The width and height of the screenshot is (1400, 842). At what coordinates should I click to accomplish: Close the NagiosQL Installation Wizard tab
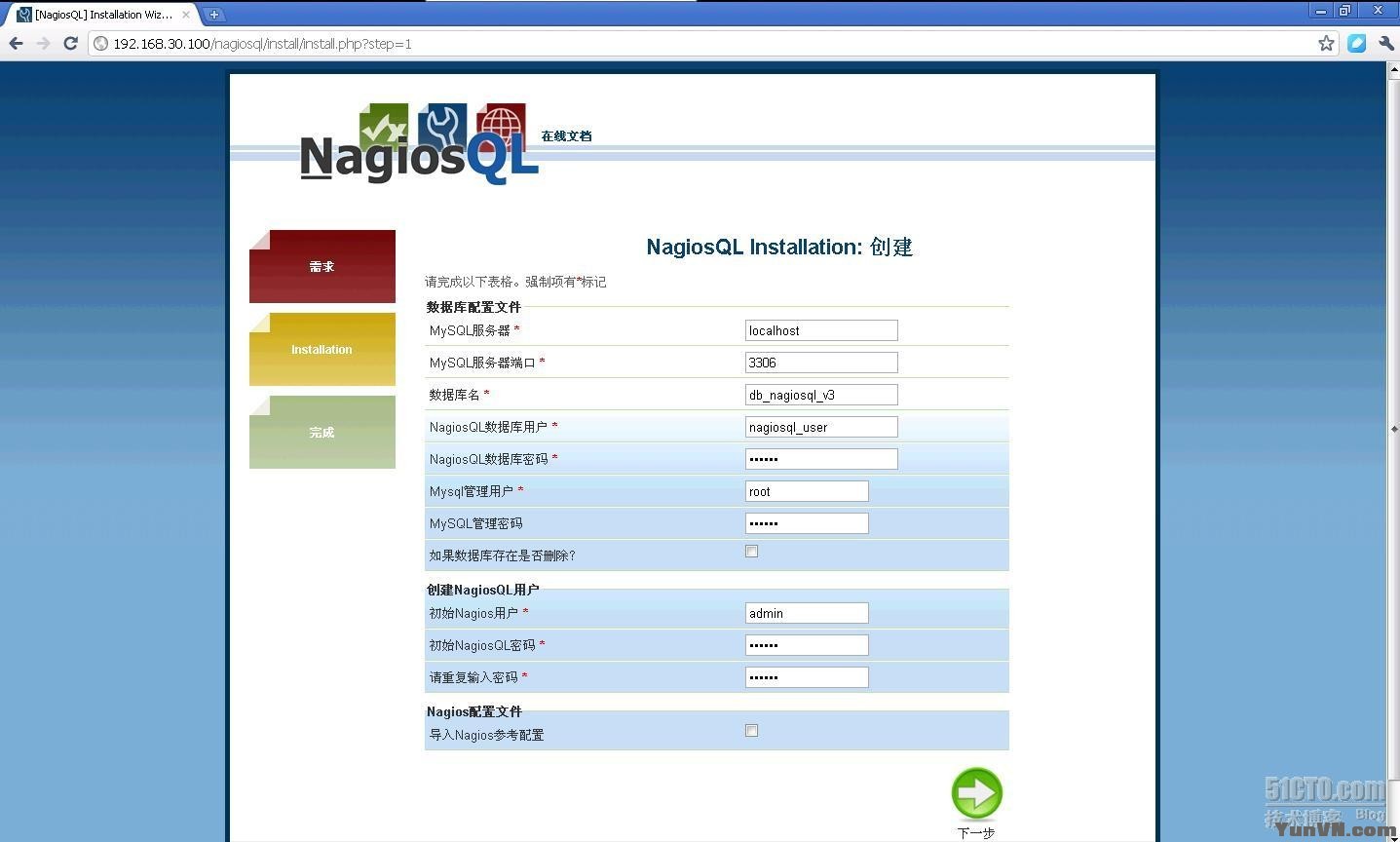click(x=185, y=15)
